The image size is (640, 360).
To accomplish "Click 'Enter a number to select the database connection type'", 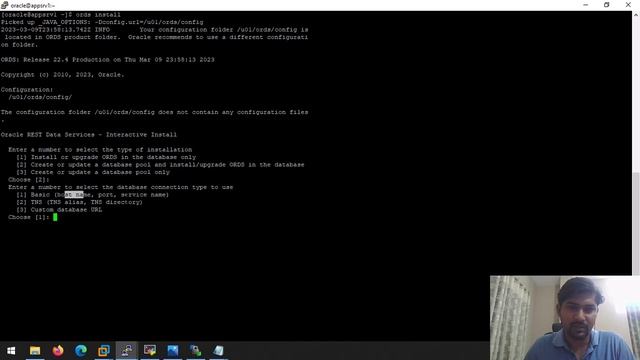I will point(121,187).
